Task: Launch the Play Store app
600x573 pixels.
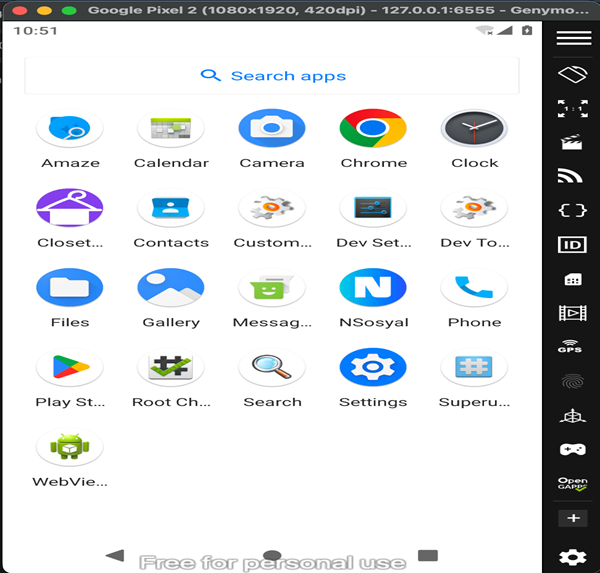Action: (70, 367)
